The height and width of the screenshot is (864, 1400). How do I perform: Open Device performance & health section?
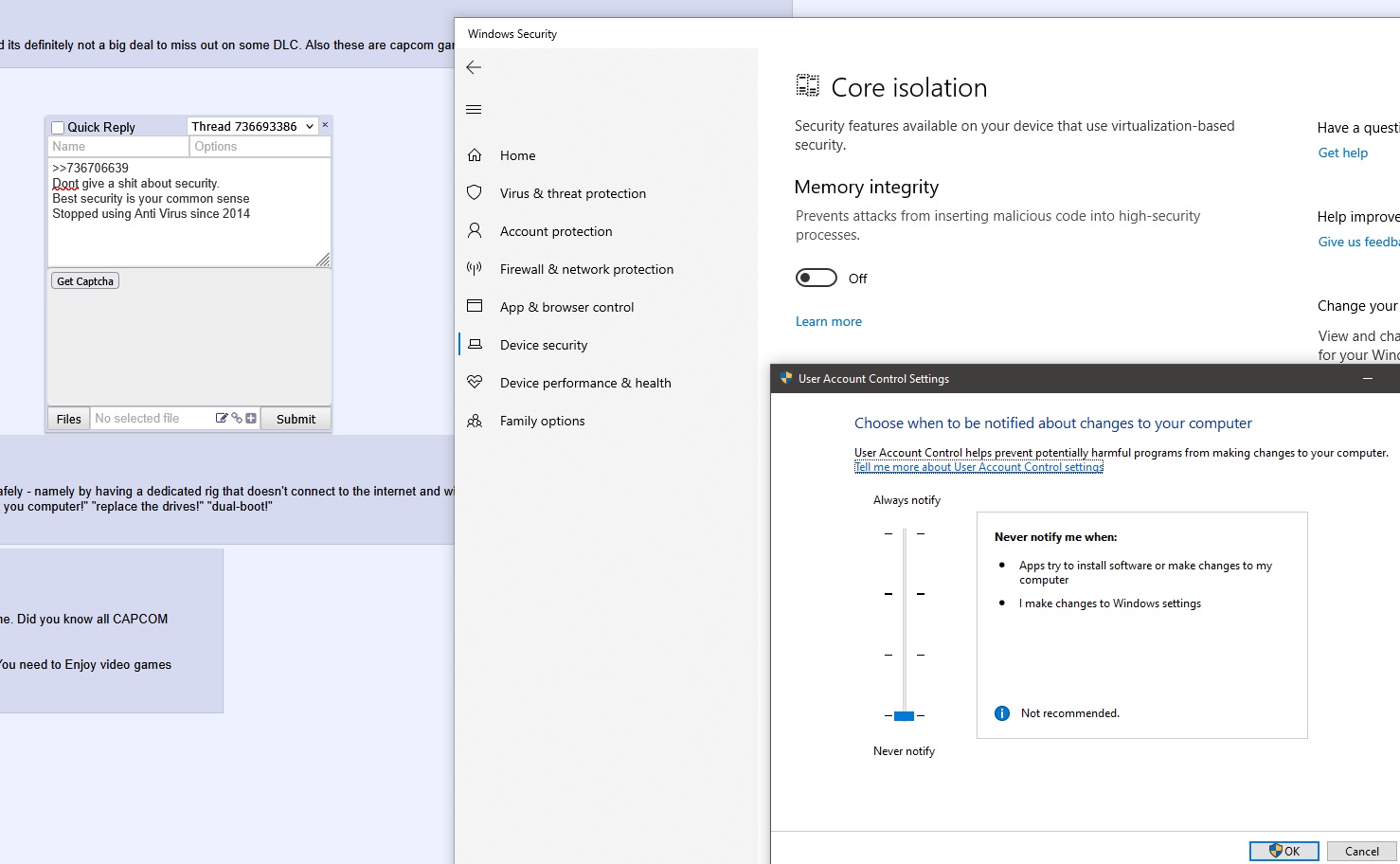[x=585, y=383]
